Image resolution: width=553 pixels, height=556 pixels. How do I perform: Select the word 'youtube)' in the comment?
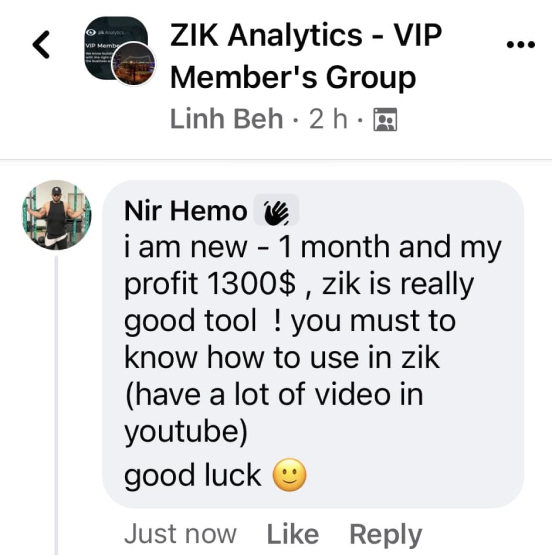(x=186, y=432)
